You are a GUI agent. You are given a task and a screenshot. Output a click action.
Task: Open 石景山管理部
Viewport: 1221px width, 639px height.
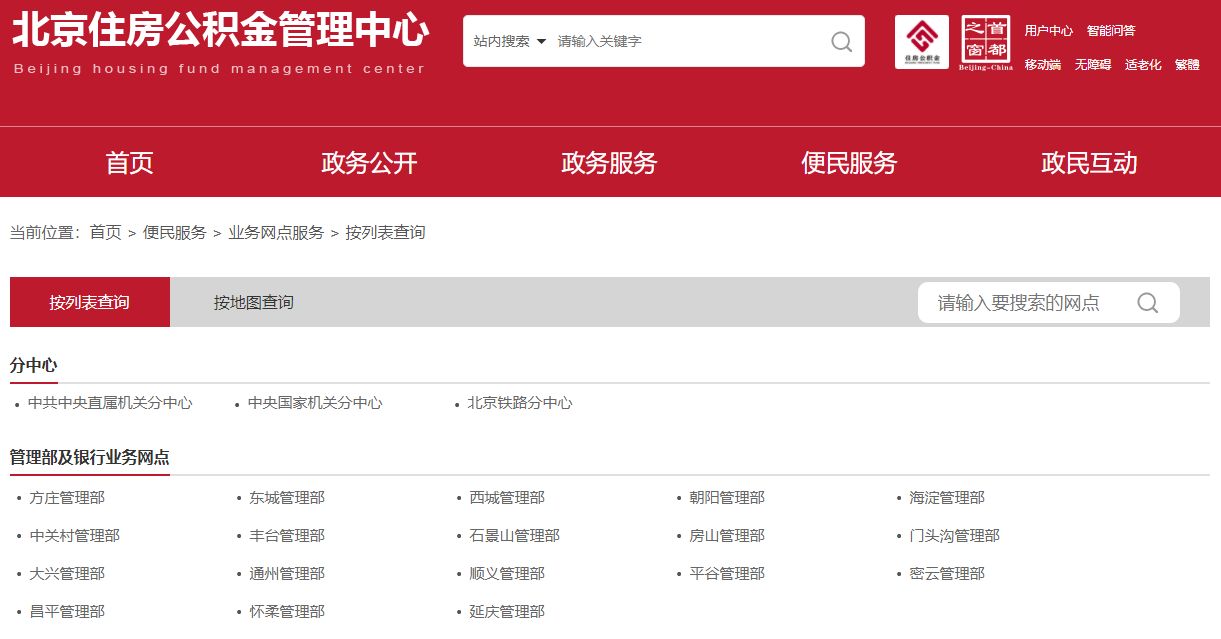[515, 535]
